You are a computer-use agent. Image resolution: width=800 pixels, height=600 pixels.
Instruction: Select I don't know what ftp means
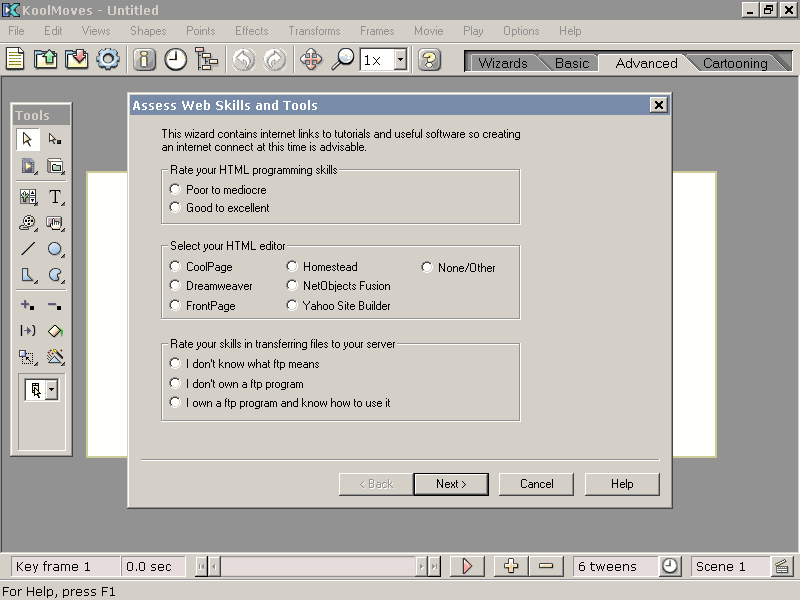point(175,363)
